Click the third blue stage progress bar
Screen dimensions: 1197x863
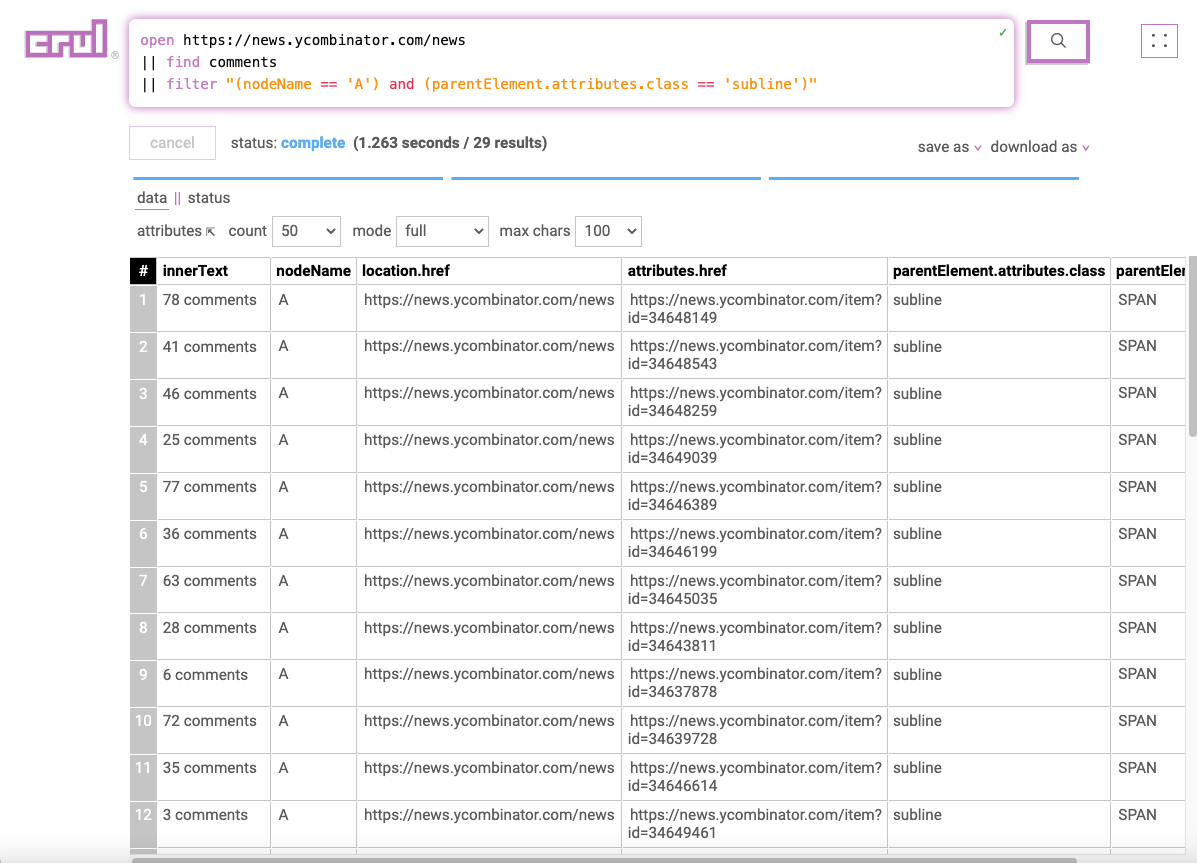tap(924, 178)
